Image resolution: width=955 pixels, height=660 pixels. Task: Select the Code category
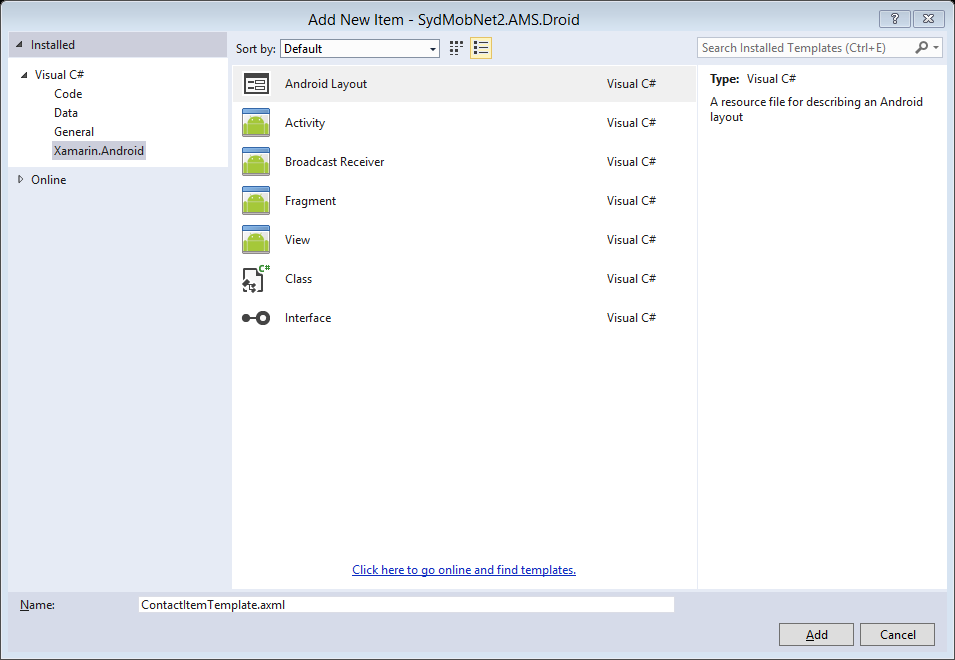[68, 94]
